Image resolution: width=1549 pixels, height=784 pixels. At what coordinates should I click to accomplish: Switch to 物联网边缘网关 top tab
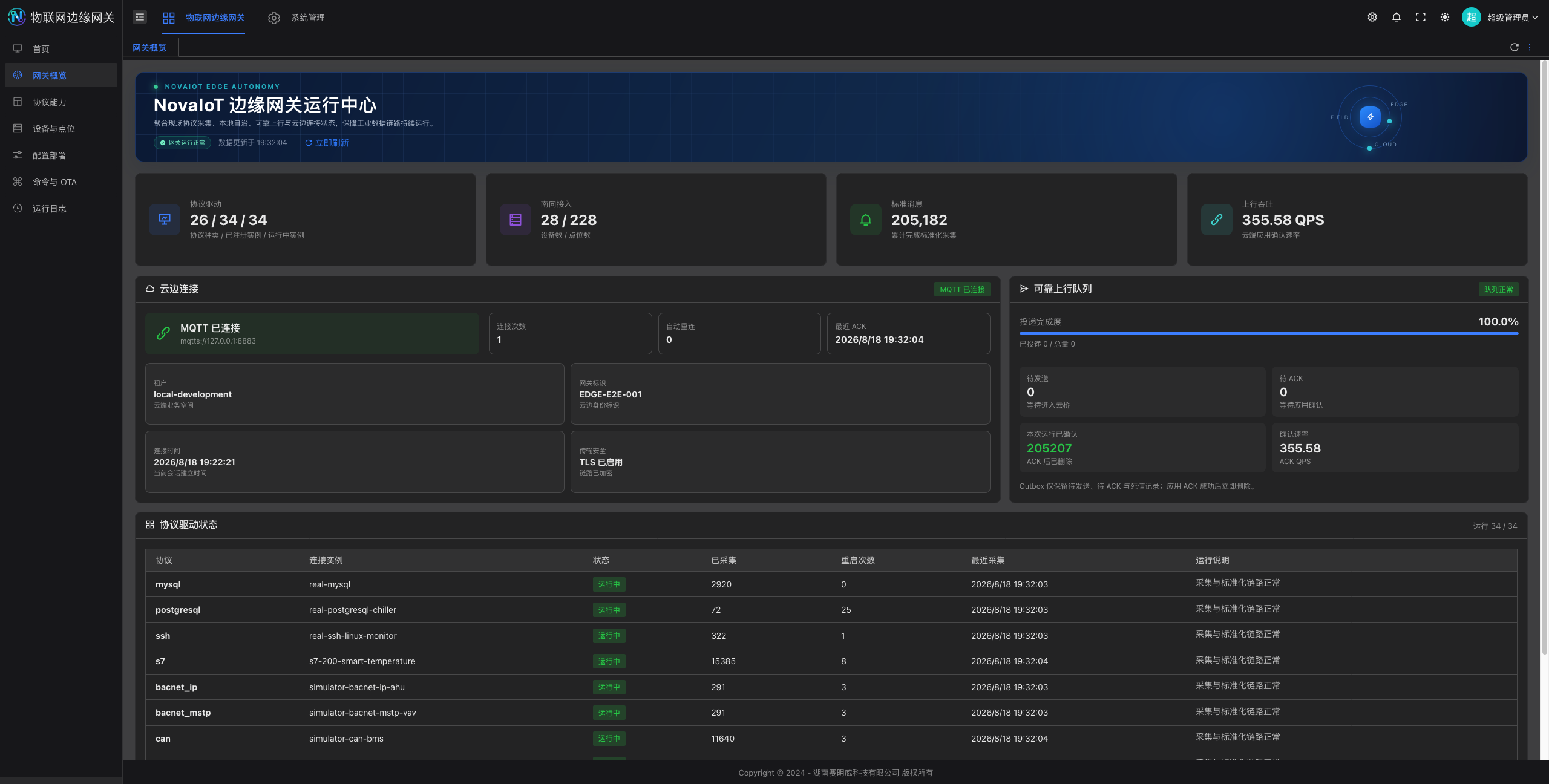click(204, 18)
